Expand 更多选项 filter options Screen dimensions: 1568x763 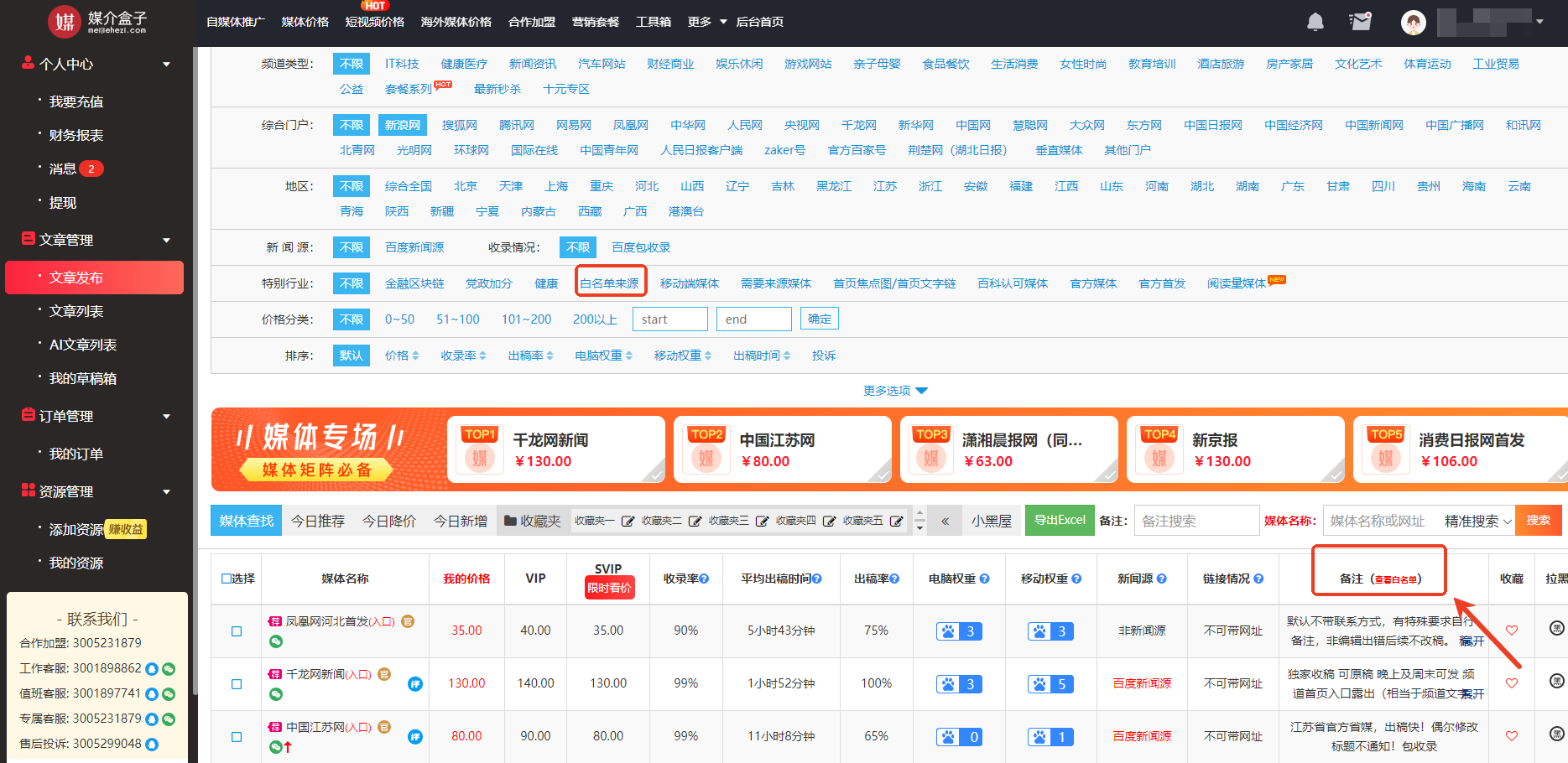pyautogui.click(x=895, y=391)
